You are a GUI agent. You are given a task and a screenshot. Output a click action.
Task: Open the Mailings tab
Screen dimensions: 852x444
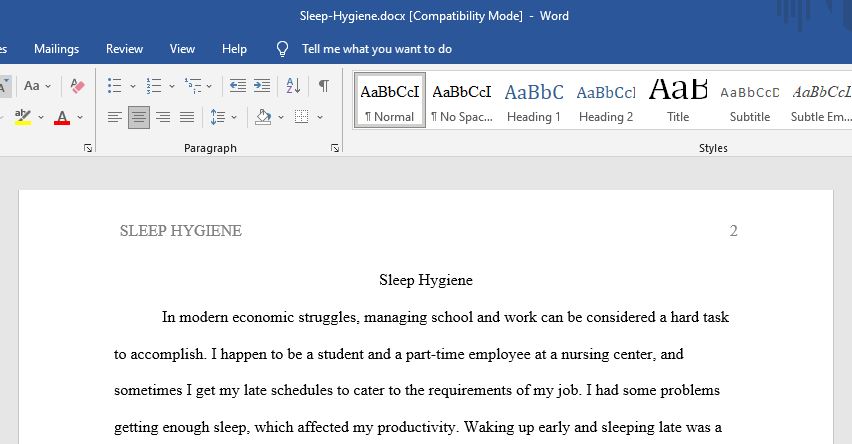[x=57, y=49]
